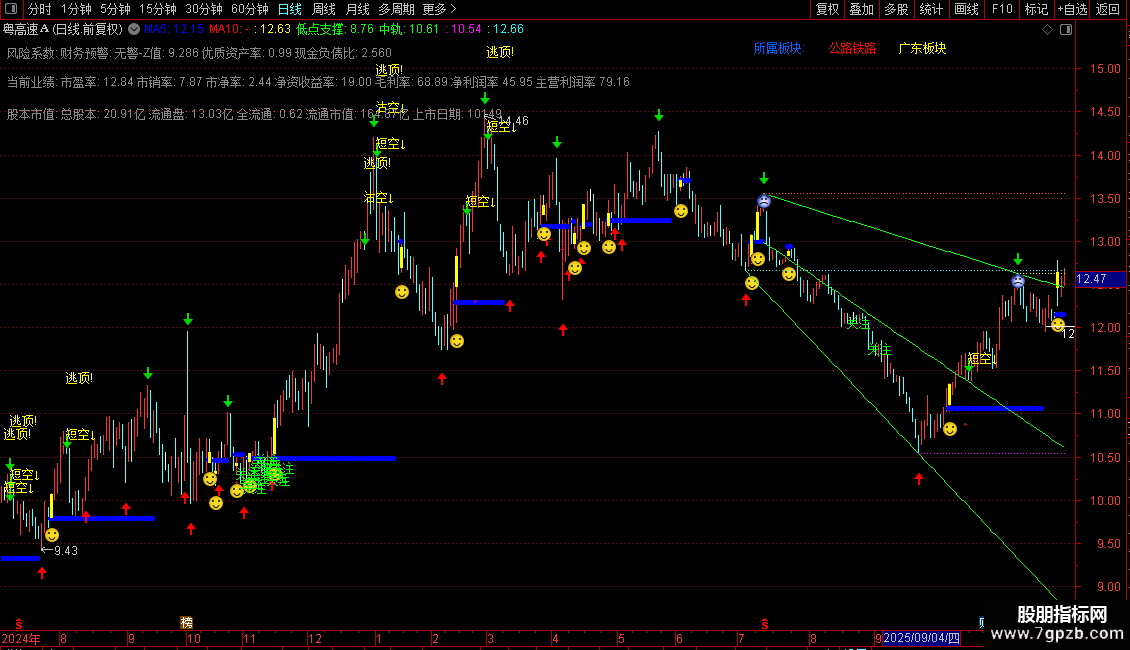Viewport: 1130px width, 650px height.
Task: Open the 多股 multi-stock view
Action: click(x=897, y=9)
